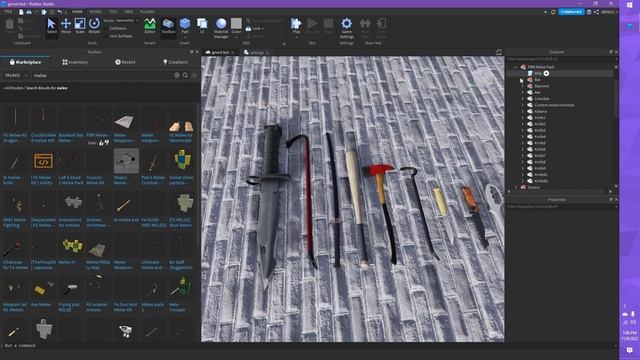Viewport: 640px width, 360px height.
Task: Open Toolbox search filter options icon
Action: [195, 75]
